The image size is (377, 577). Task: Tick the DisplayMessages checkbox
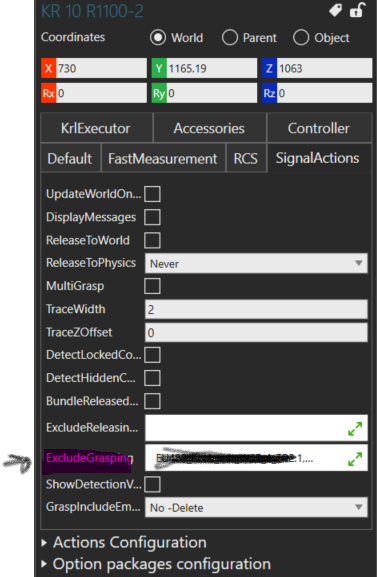coord(152,217)
